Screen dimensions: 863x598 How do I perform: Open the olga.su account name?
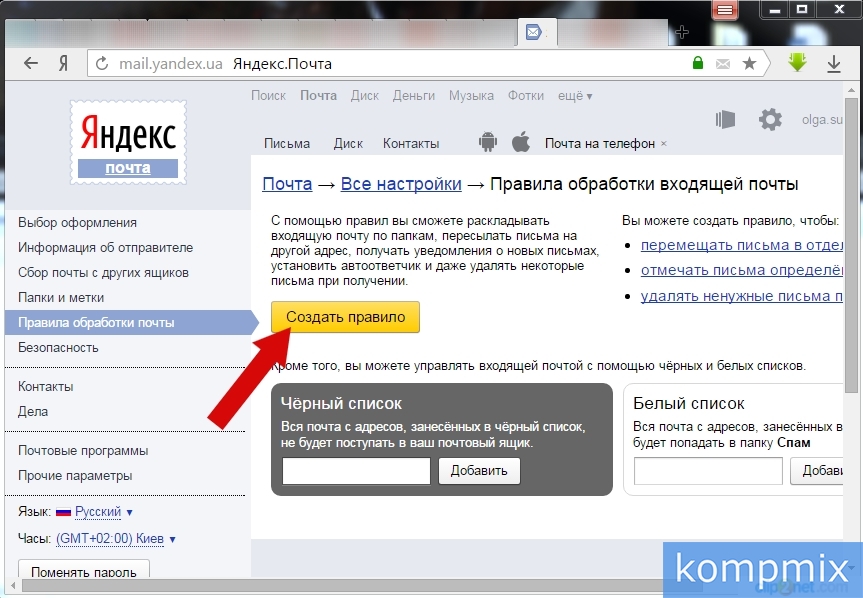pyautogui.click(x=822, y=119)
